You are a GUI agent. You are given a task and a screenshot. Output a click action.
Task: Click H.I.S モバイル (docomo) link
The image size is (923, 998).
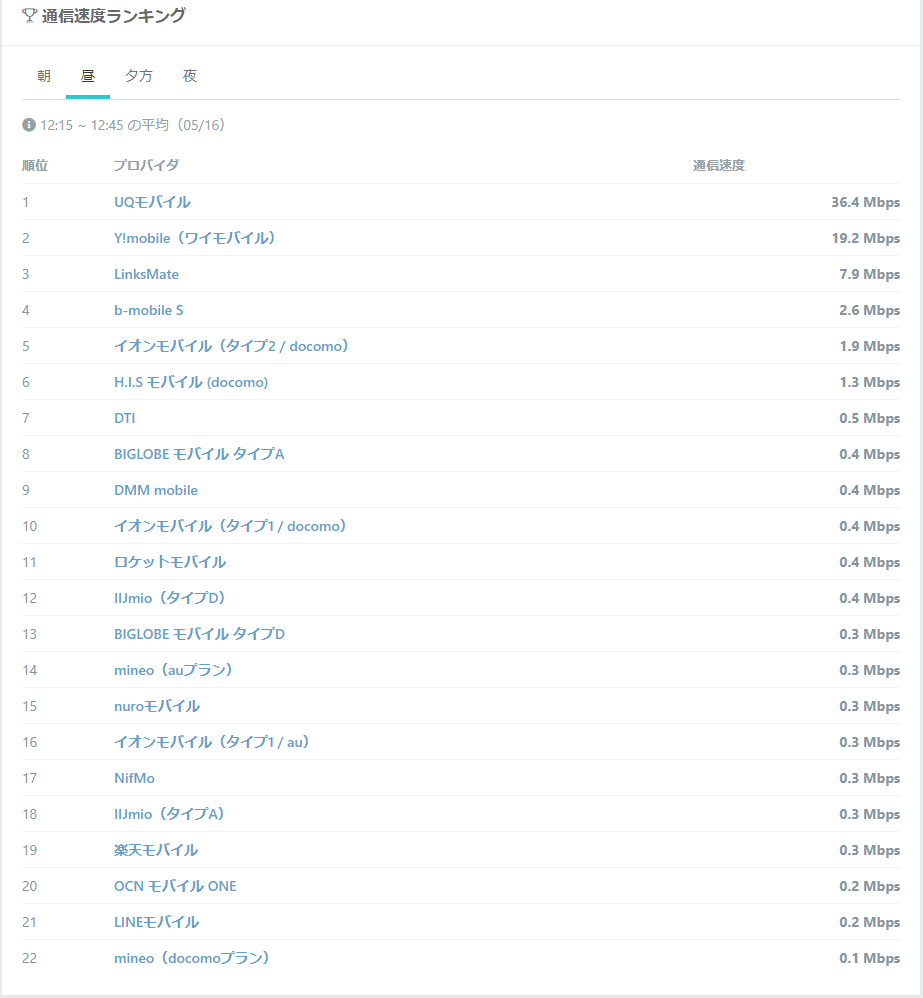191,383
